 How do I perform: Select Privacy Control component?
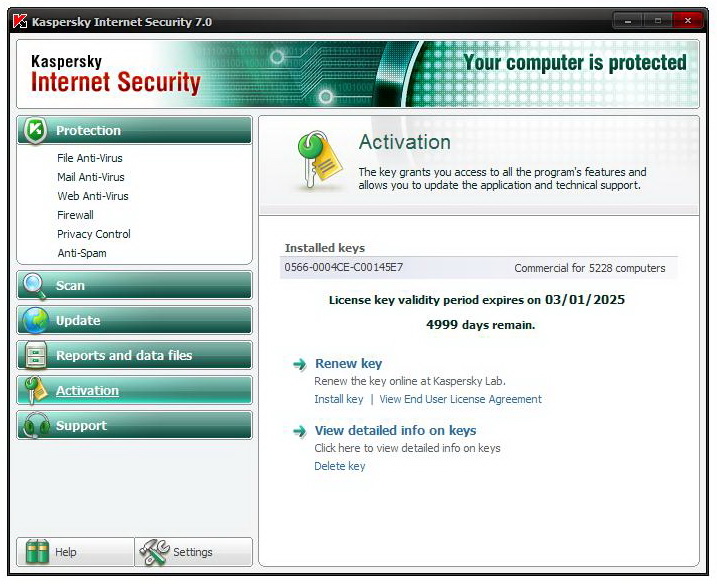(x=94, y=234)
